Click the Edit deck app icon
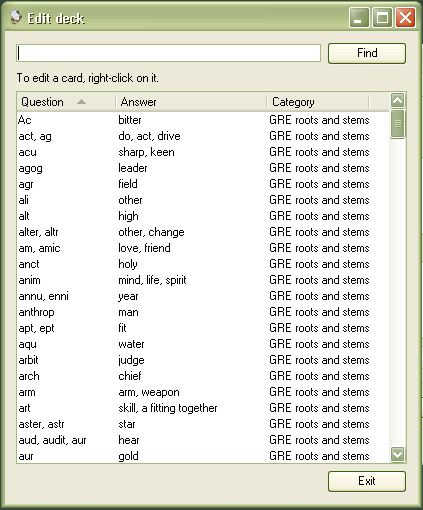 15,17
